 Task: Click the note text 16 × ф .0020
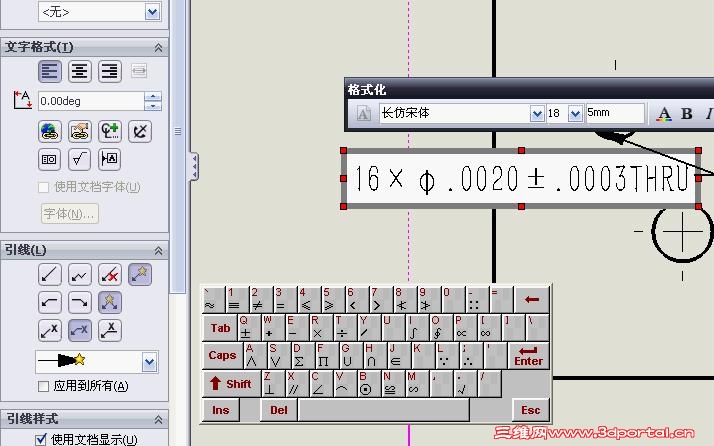(436, 179)
